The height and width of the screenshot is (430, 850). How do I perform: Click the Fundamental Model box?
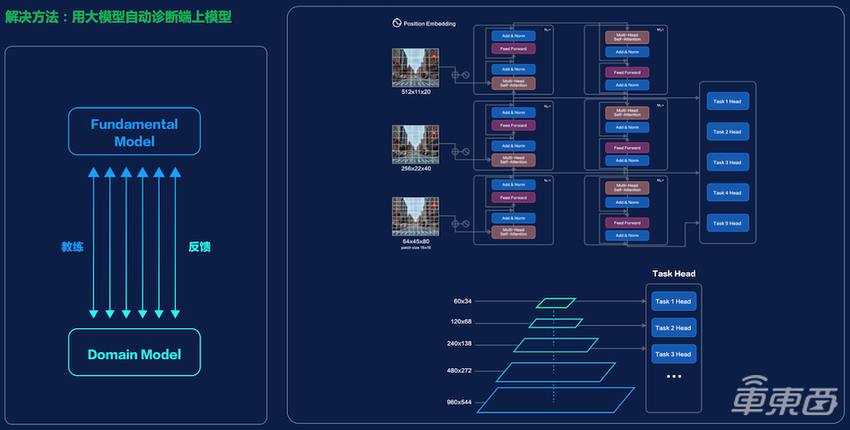tap(134, 133)
